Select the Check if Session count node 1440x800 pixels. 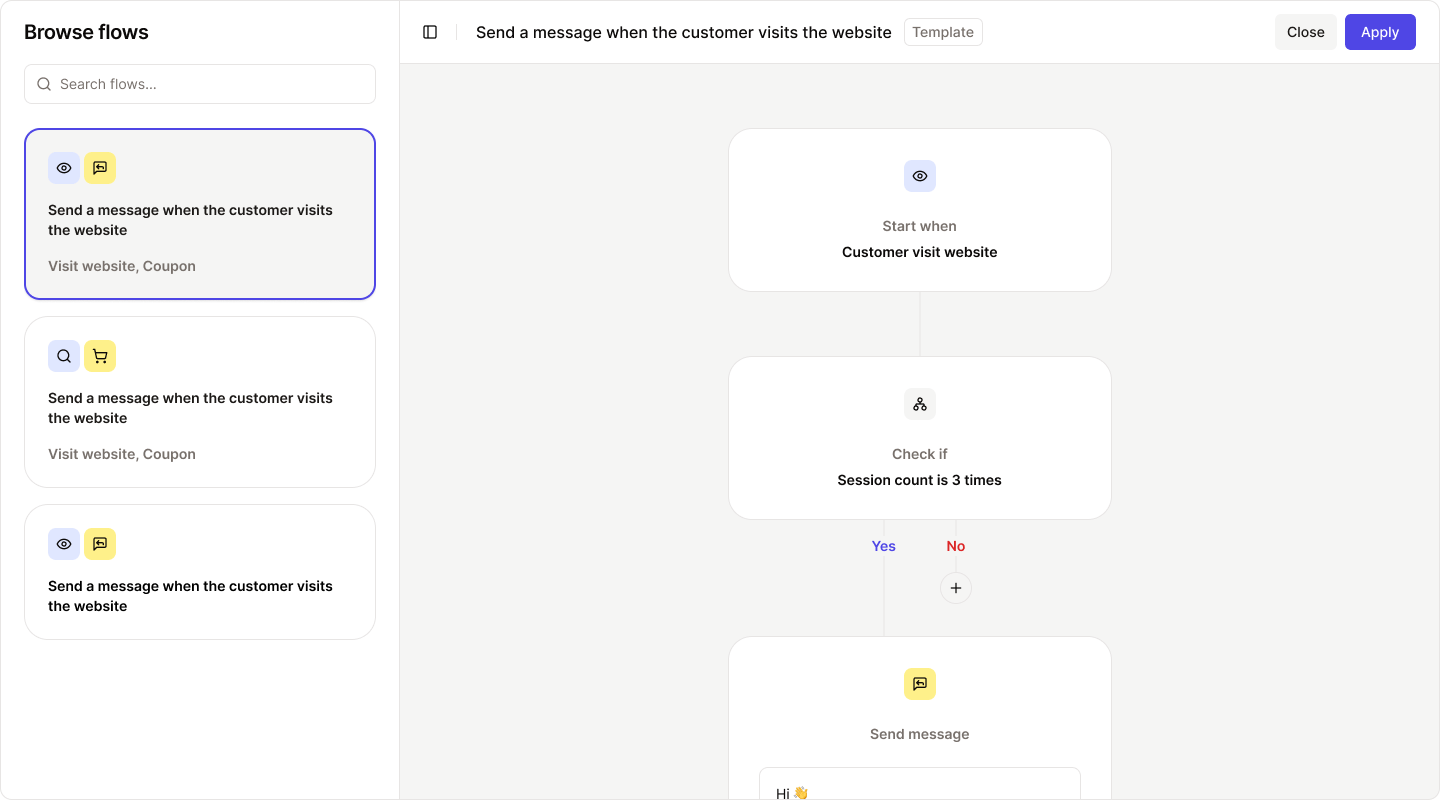point(919,438)
